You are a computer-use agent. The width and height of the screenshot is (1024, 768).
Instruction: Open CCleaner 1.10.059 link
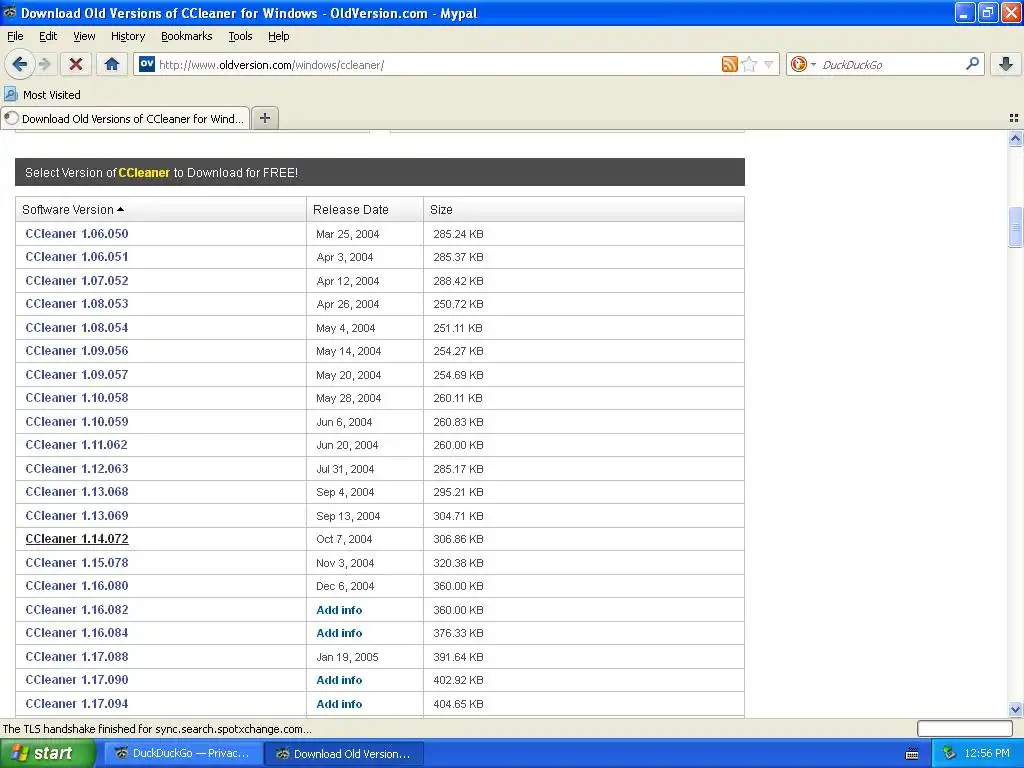76,422
